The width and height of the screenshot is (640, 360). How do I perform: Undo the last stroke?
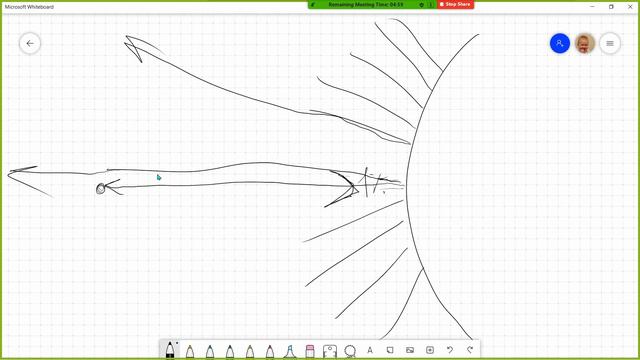tap(450, 350)
